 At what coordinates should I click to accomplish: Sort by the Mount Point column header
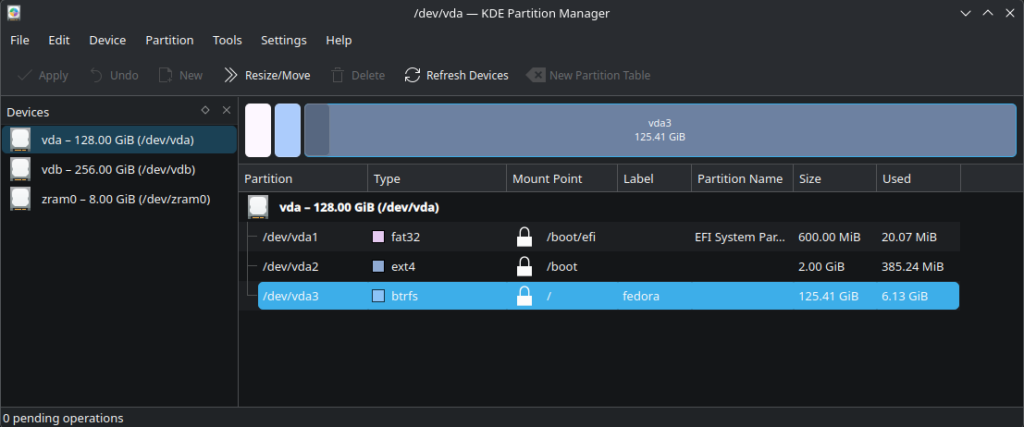click(562, 178)
